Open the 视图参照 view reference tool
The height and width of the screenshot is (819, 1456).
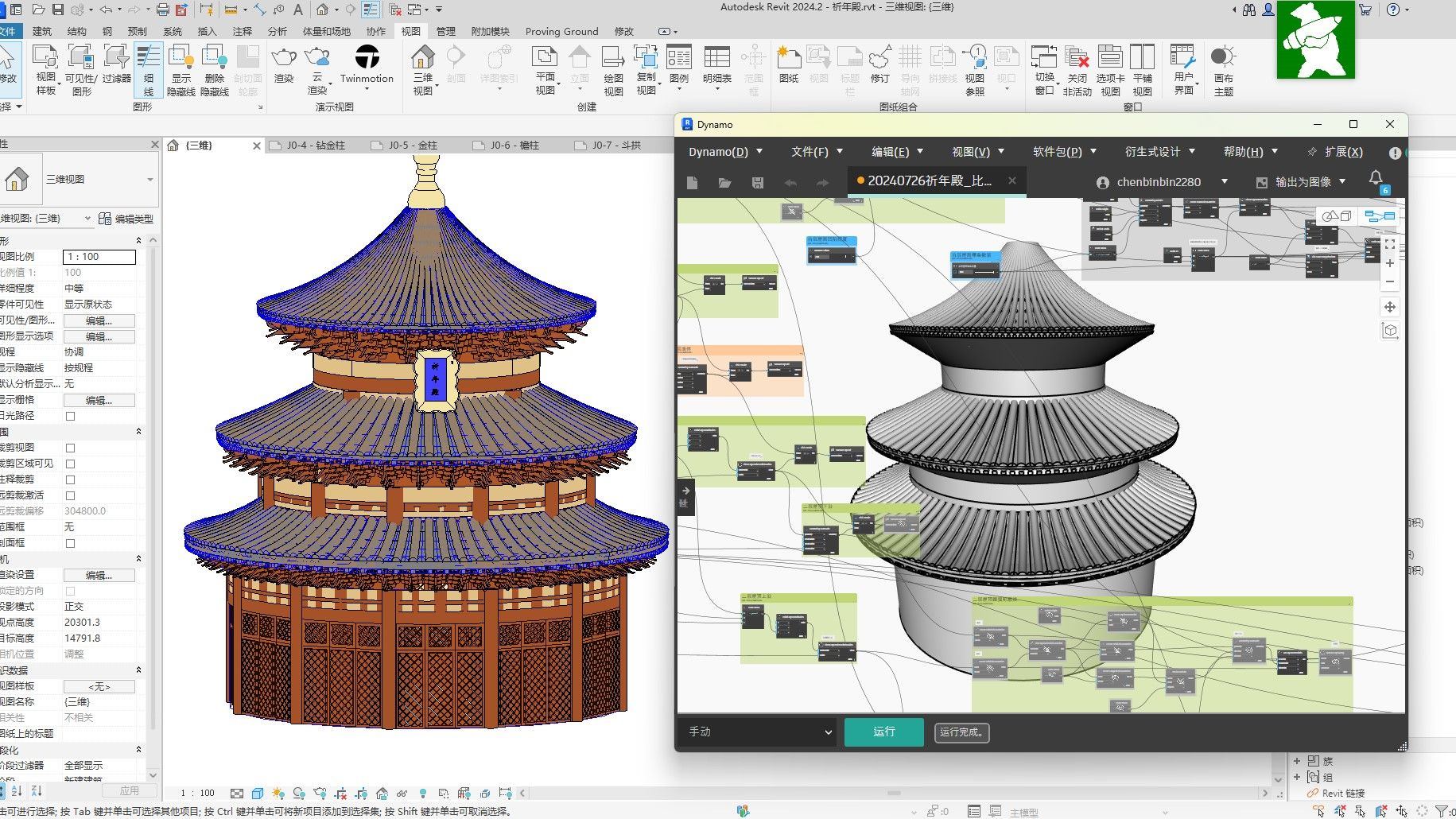coord(975,70)
